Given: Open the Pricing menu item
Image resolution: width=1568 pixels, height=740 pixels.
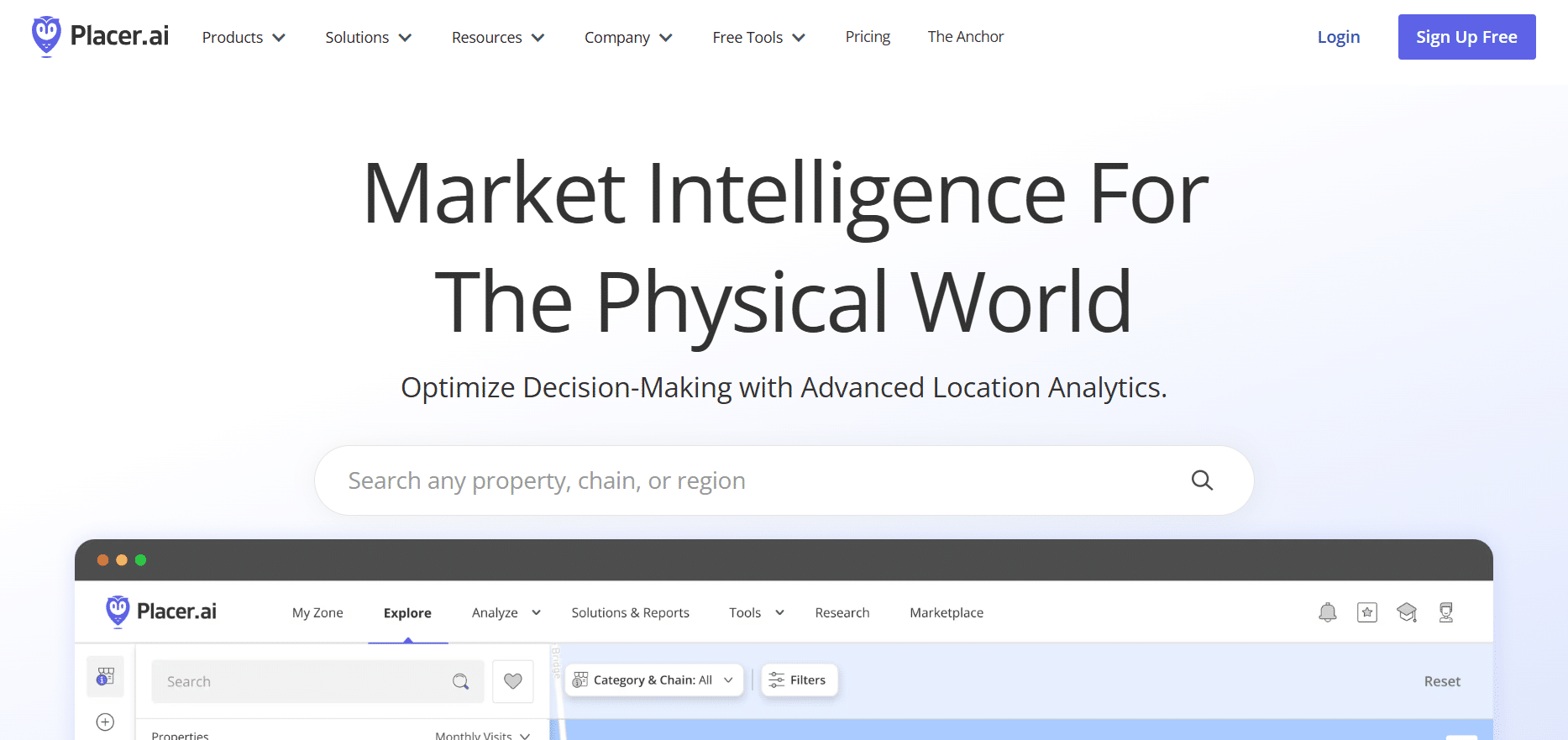Looking at the screenshot, I should (x=868, y=37).
